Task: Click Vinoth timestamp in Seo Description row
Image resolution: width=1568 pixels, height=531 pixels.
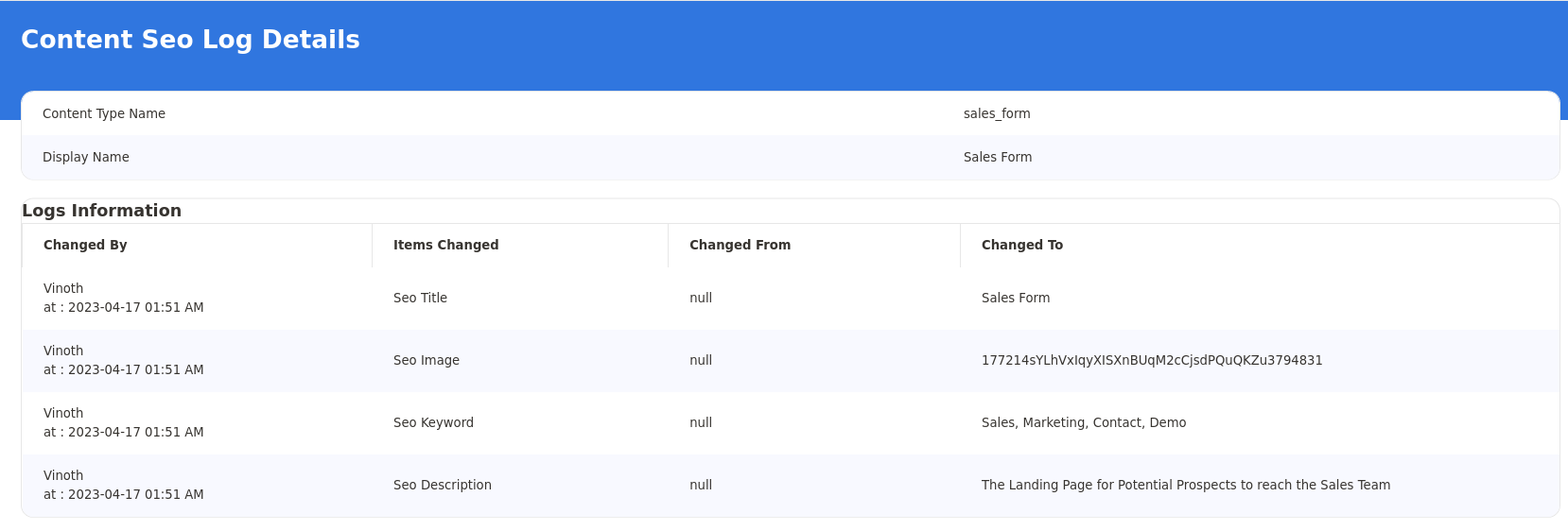Action: point(124,485)
